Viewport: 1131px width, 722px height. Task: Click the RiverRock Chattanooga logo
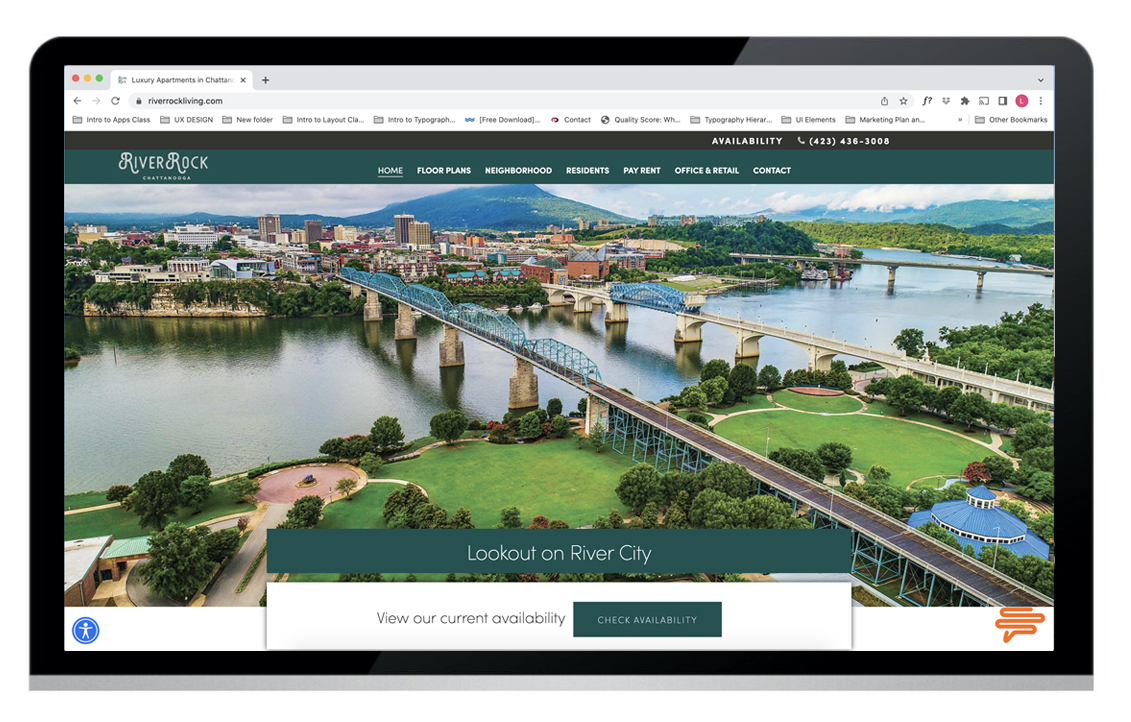[164, 166]
